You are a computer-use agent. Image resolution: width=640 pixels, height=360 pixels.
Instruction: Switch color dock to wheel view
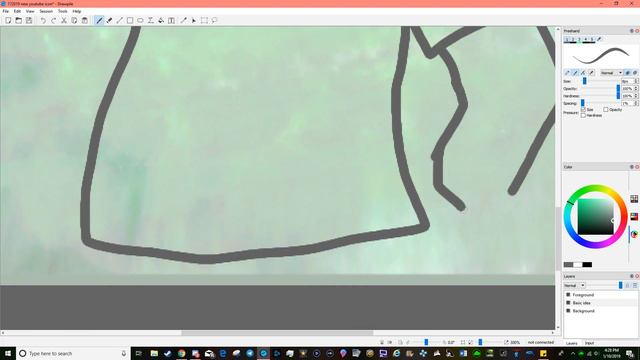[634, 234]
